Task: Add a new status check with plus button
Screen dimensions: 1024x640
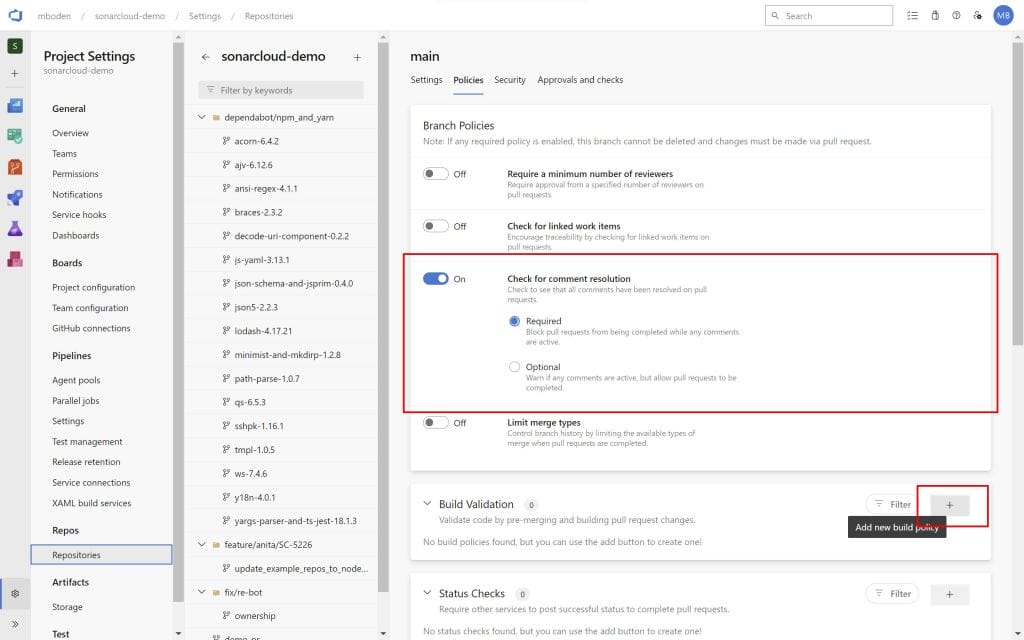Action: pyautogui.click(x=950, y=594)
